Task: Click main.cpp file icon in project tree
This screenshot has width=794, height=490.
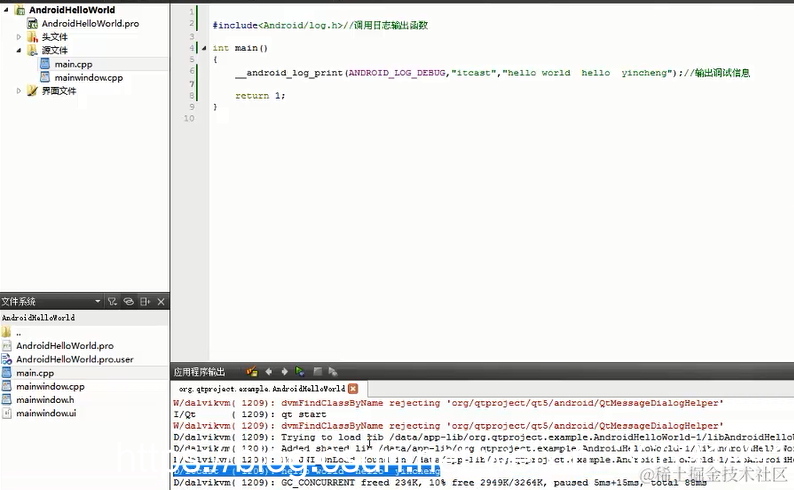Action: tap(45, 64)
